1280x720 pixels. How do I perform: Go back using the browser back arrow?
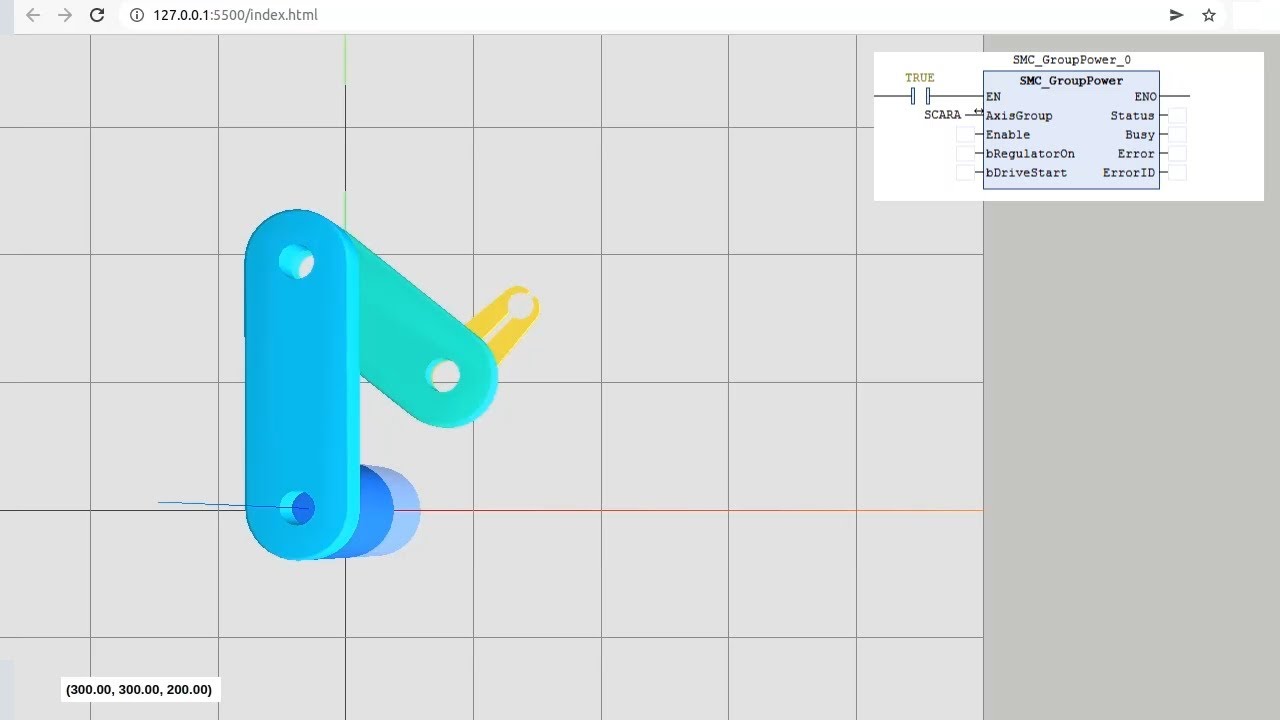pos(33,15)
